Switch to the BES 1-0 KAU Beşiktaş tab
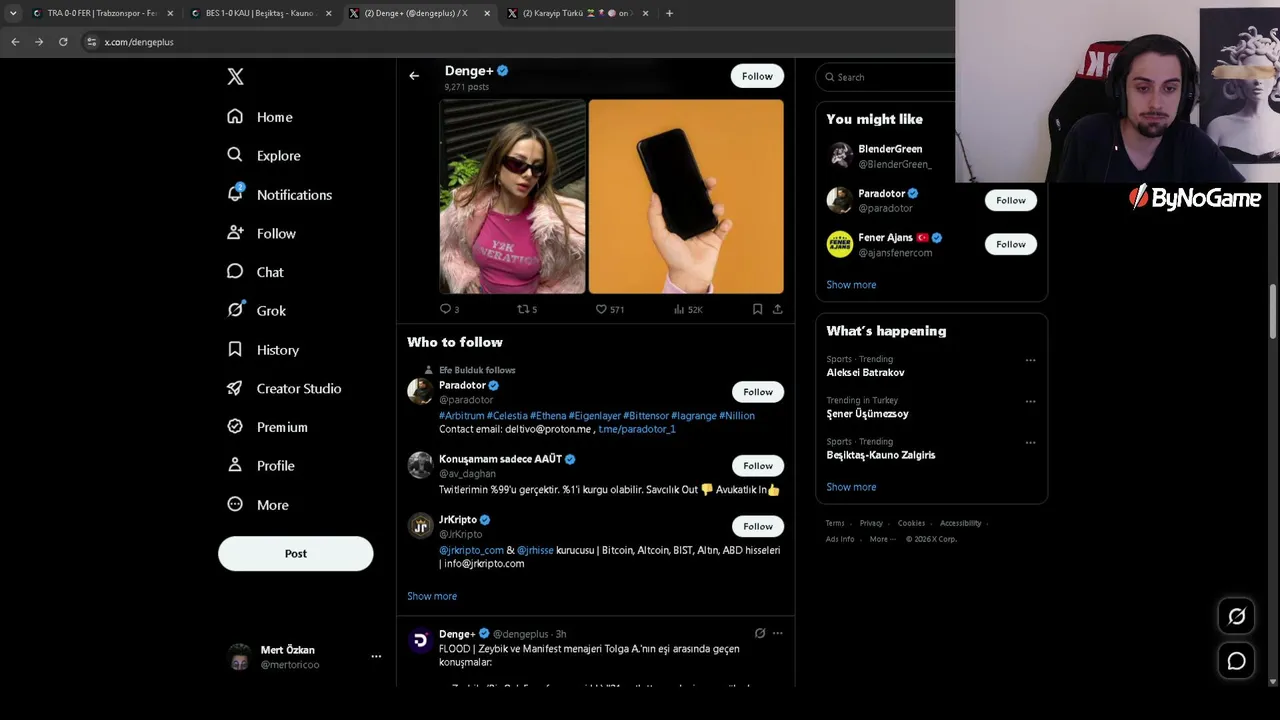This screenshot has height=720, width=1280. (x=259, y=13)
